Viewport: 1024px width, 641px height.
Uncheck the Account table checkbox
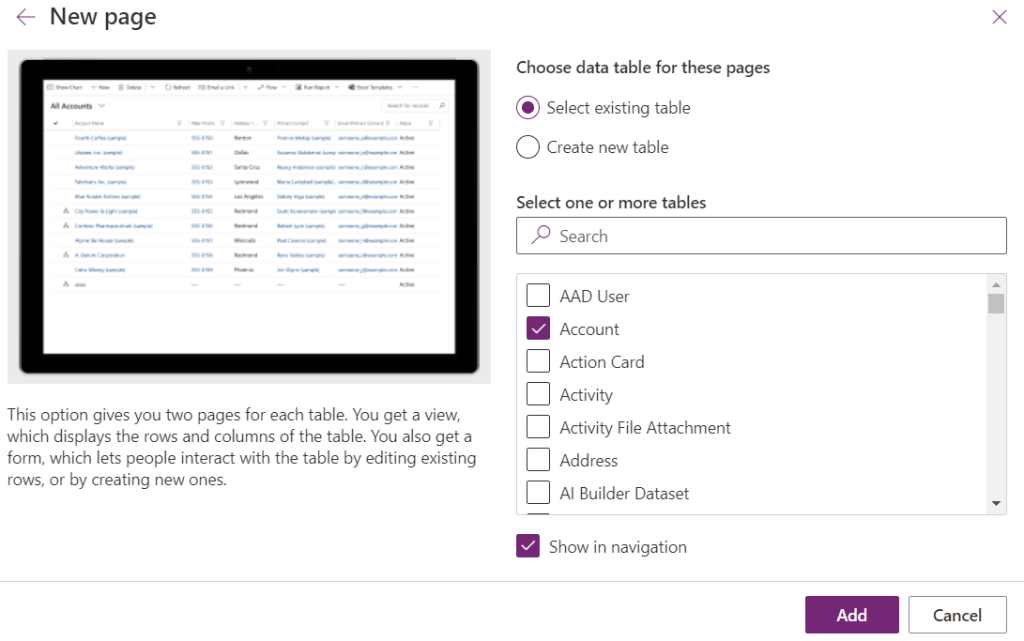tap(538, 329)
